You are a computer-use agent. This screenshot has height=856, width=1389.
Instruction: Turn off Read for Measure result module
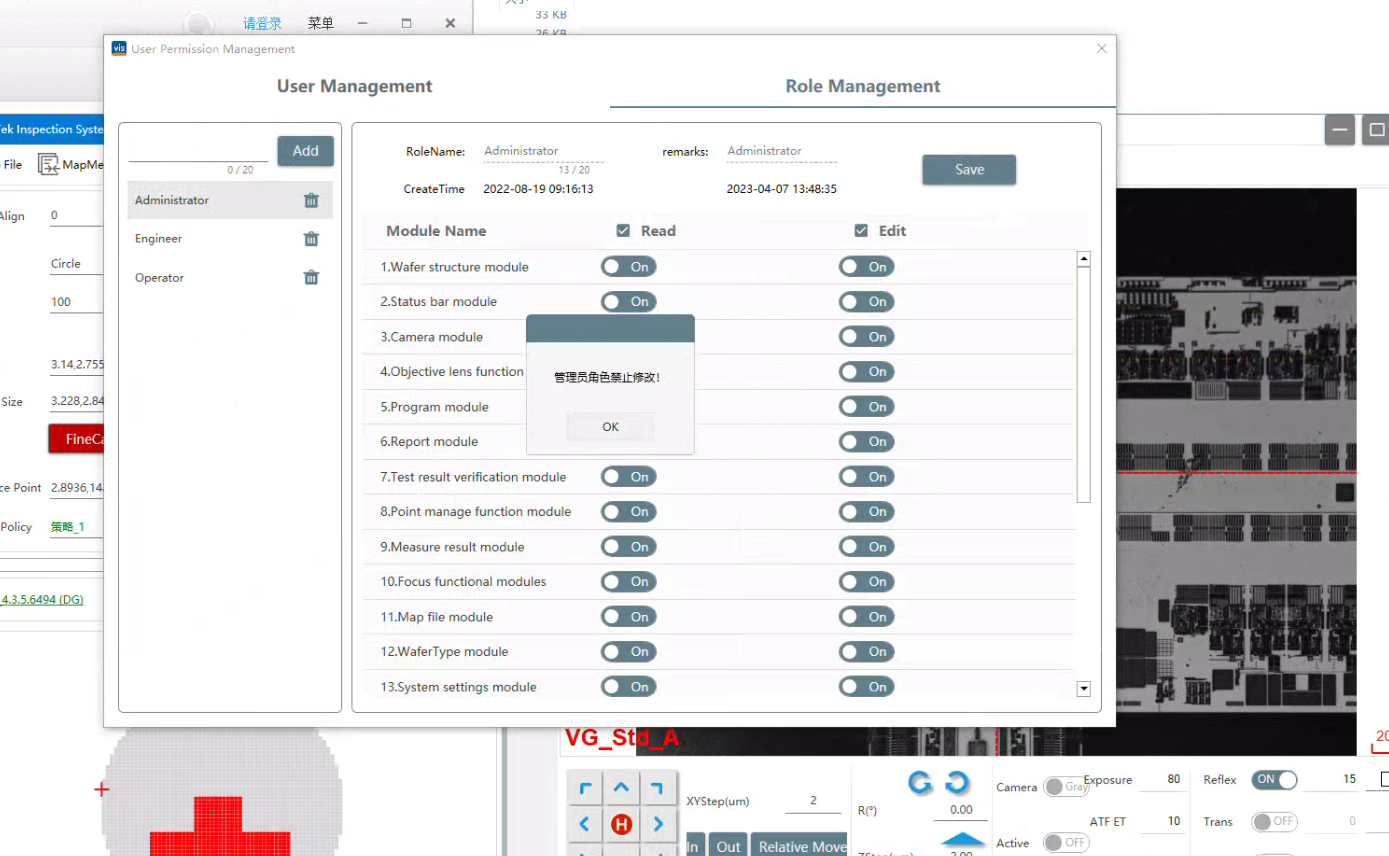click(x=628, y=547)
